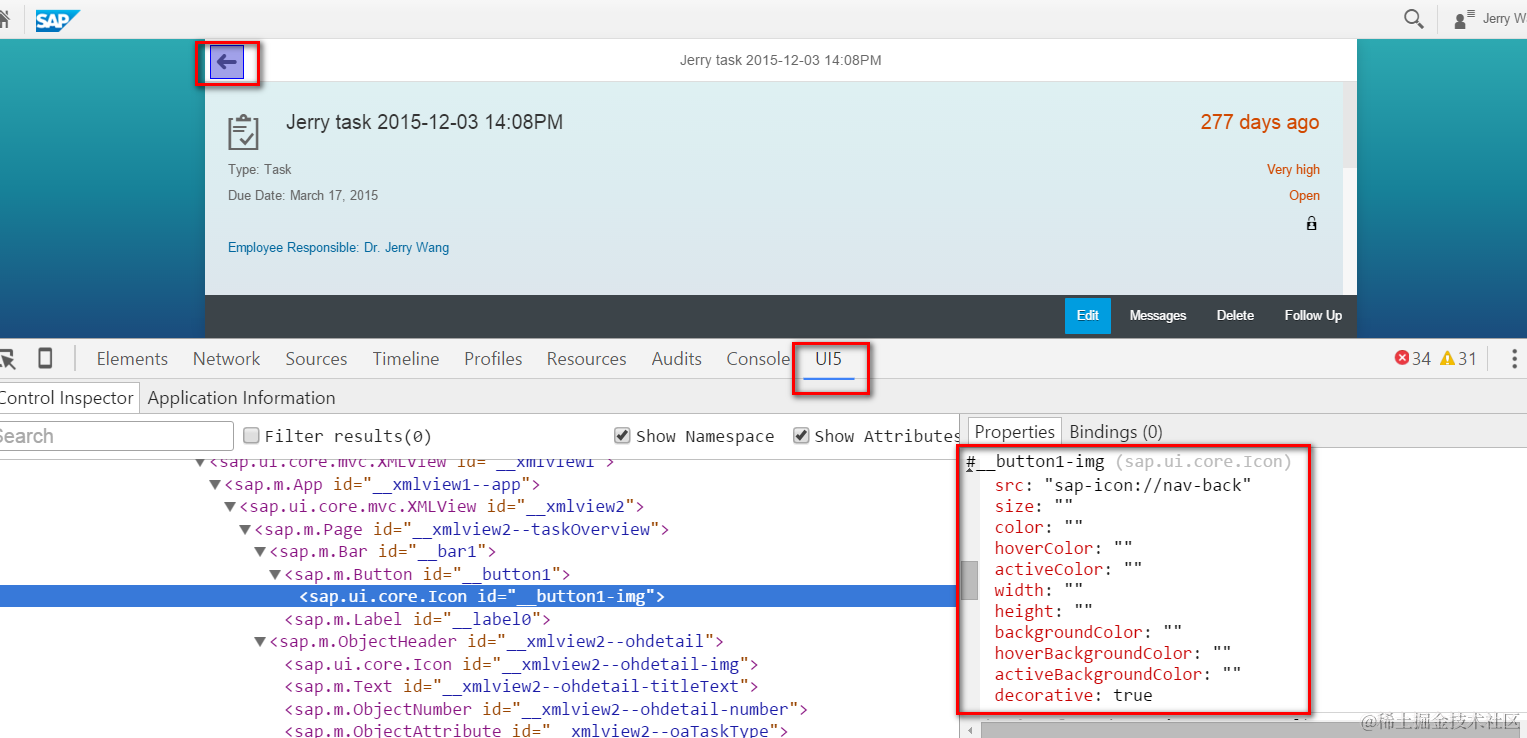The height and width of the screenshot is (738, 1527).
Task: Open the DevTools three-dot menu
Action: tap(1514, 359)
